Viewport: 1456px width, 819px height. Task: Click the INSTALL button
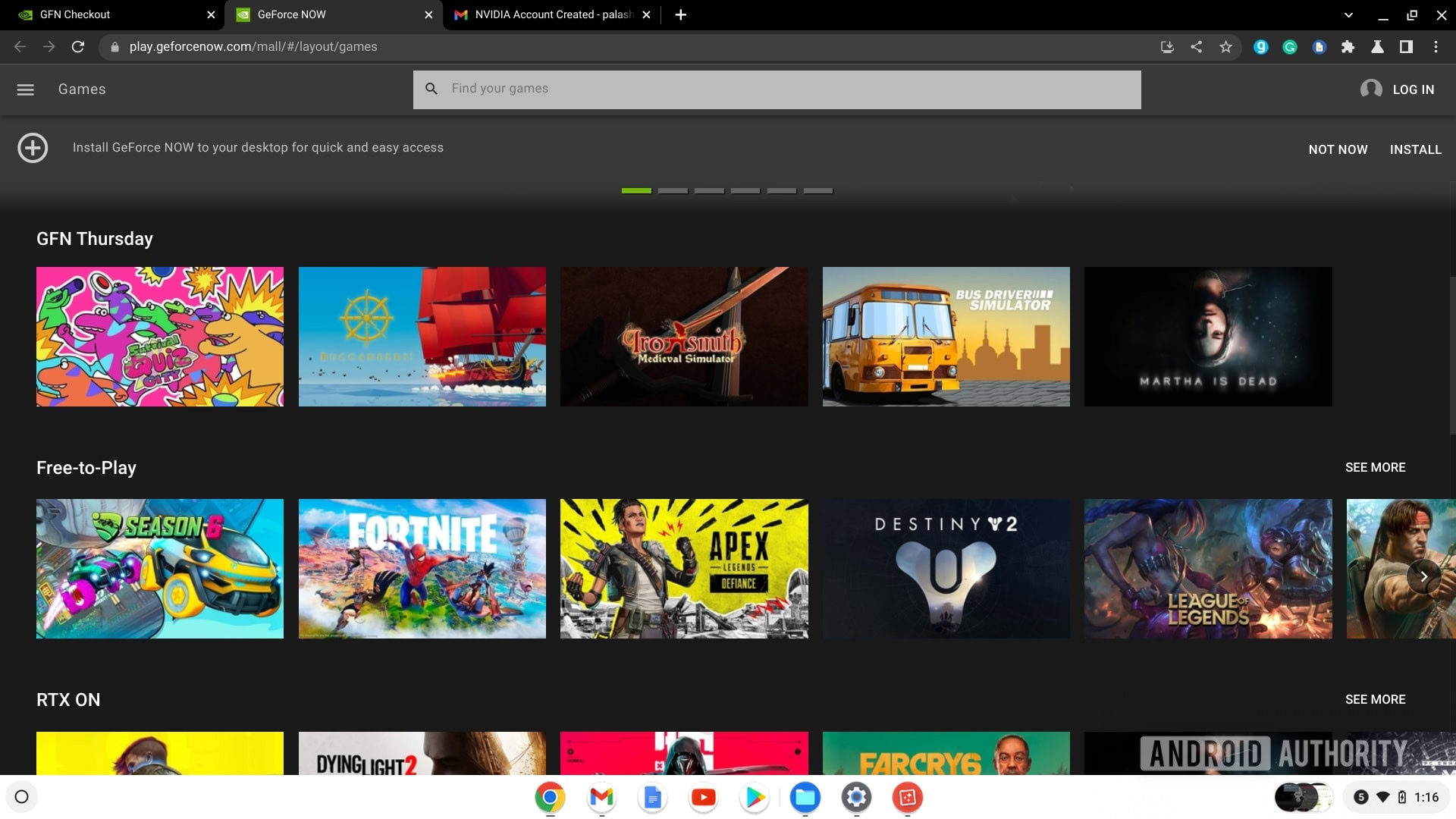tap(1415, 149)
